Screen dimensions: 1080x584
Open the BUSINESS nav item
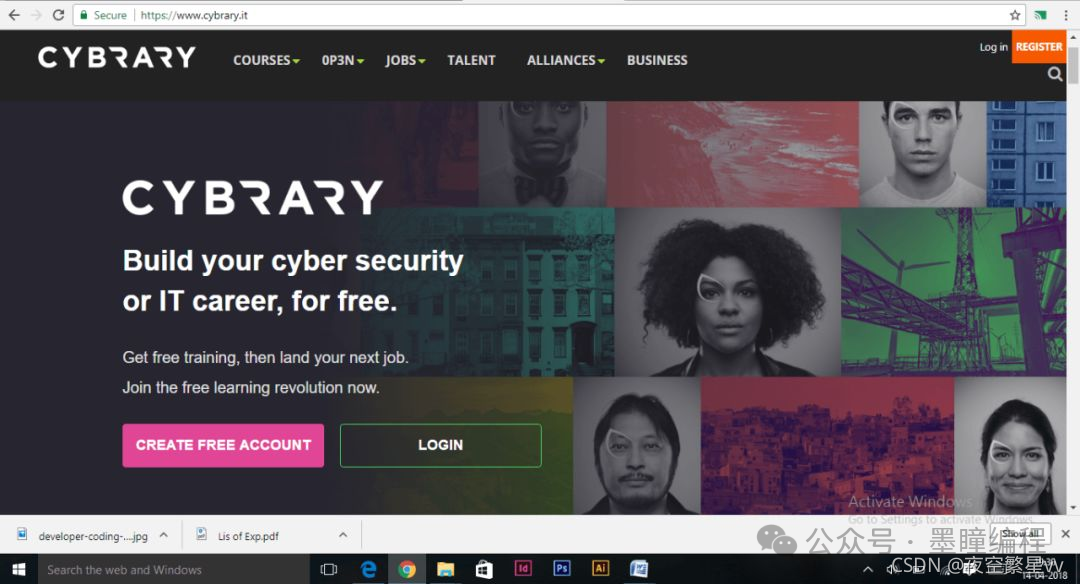coord(657,61)
